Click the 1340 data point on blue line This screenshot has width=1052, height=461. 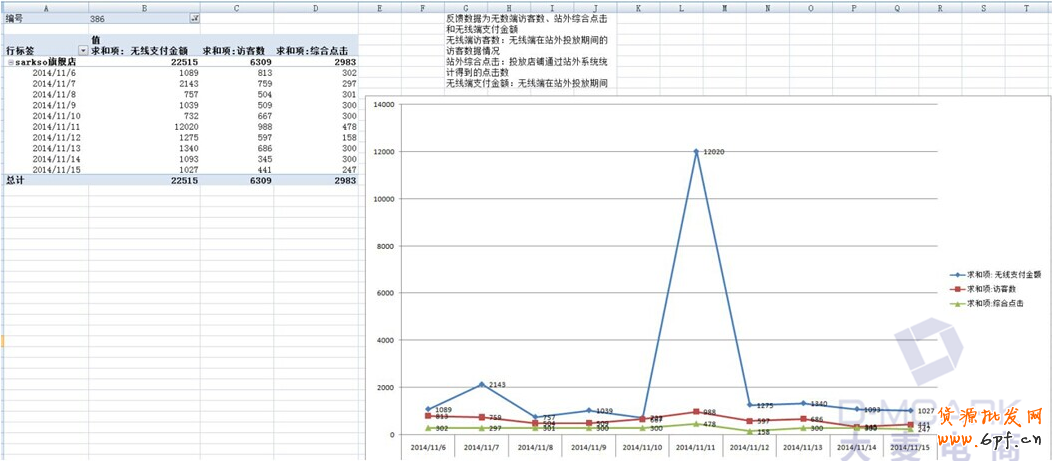(803, 403)
